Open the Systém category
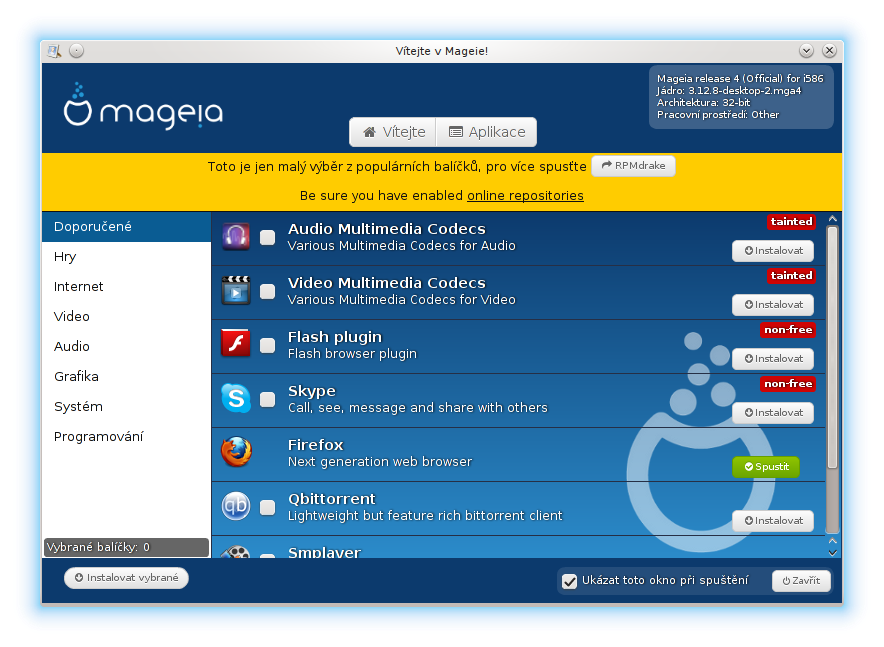The width and height of the screenshot is (884, 647). point(126,407)
